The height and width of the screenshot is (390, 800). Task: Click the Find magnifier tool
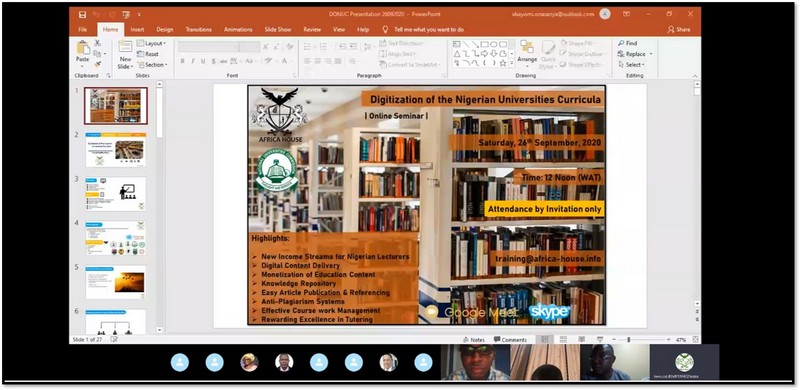pos(627,43)
